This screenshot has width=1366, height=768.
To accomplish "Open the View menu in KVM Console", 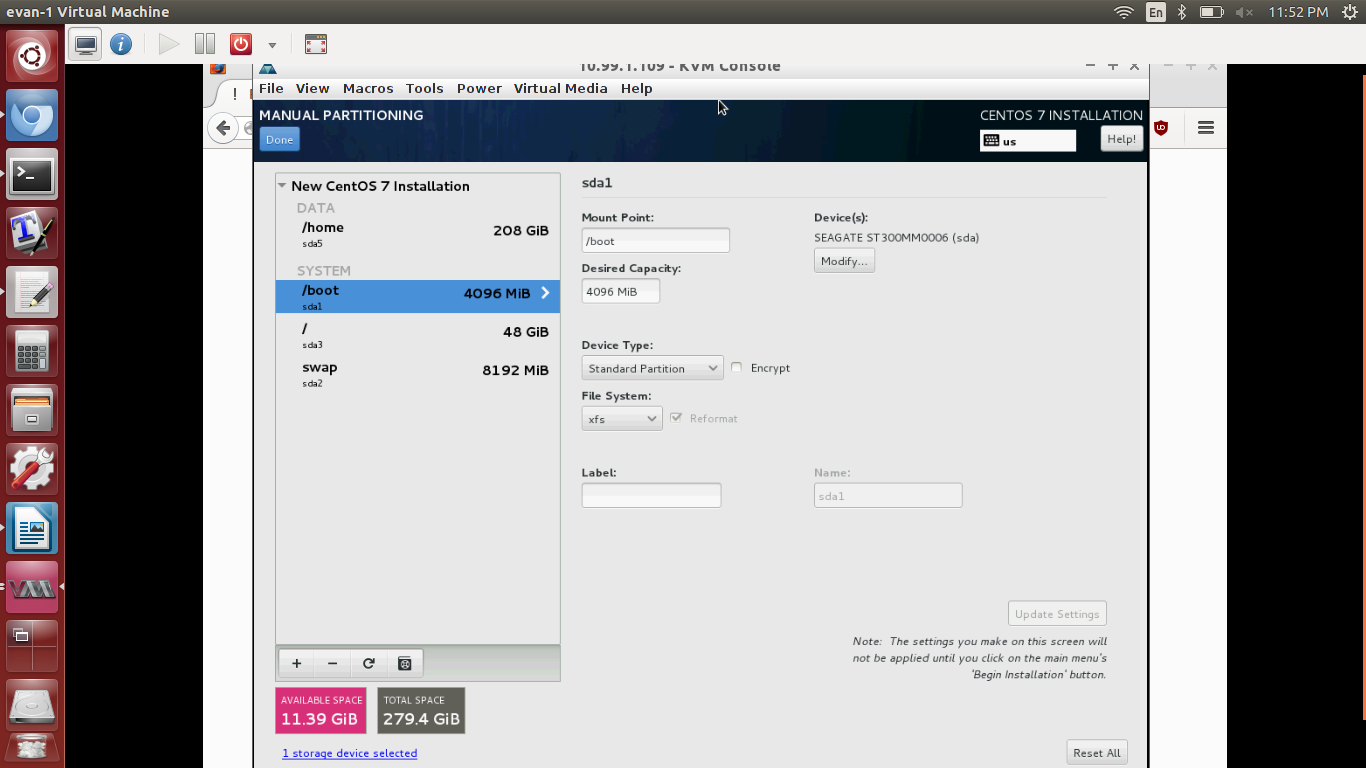I will (313, 88).
